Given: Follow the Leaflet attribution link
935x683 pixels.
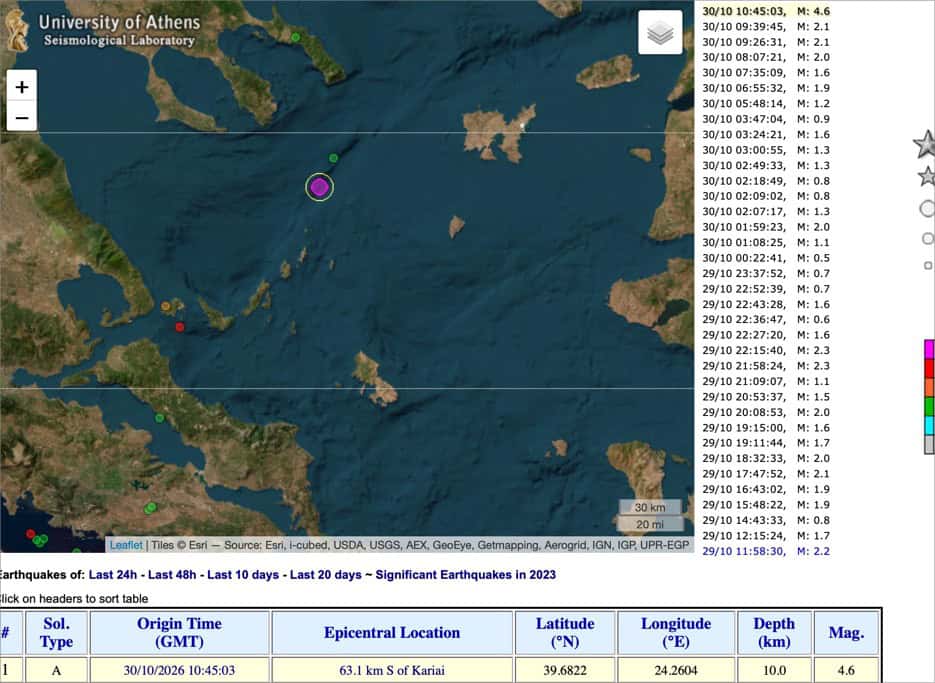Looking at the screenshot, I should pos(126,545).
